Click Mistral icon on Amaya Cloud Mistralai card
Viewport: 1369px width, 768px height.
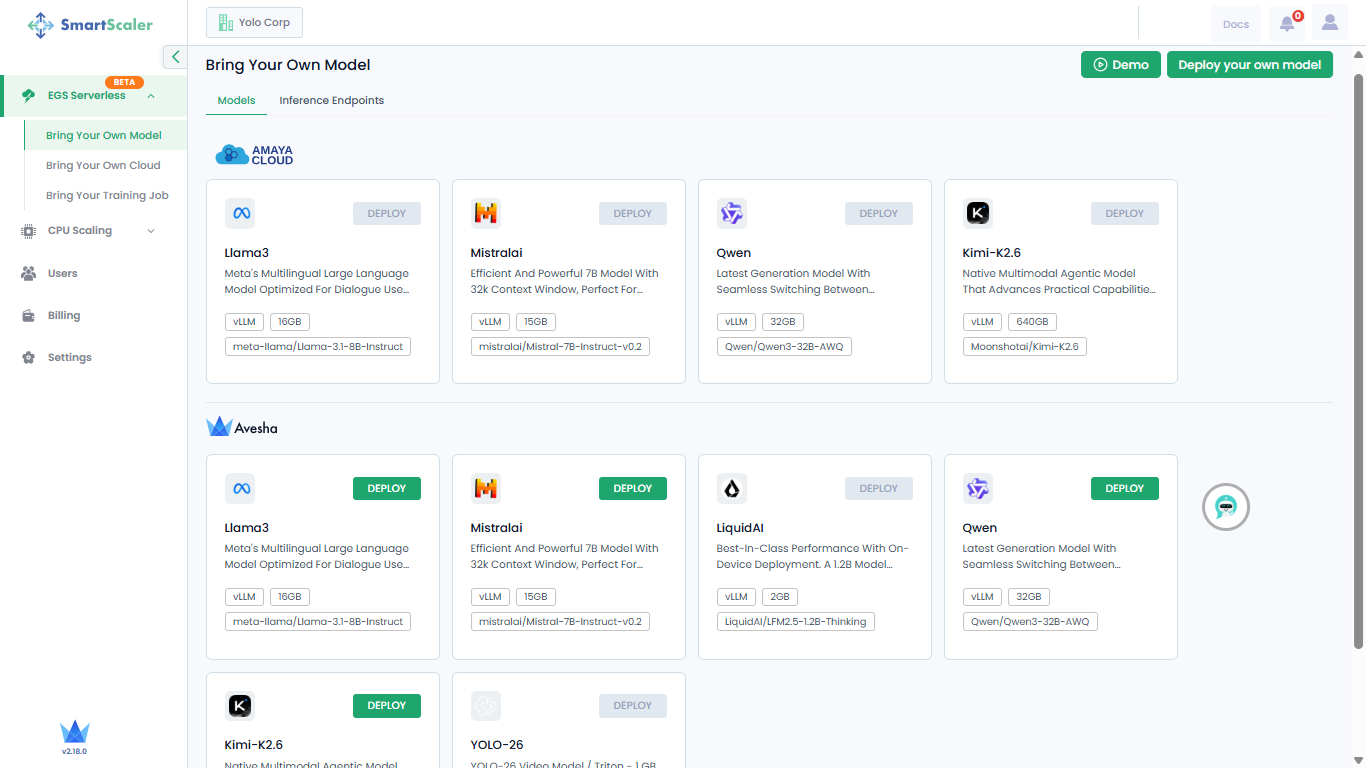486,213
